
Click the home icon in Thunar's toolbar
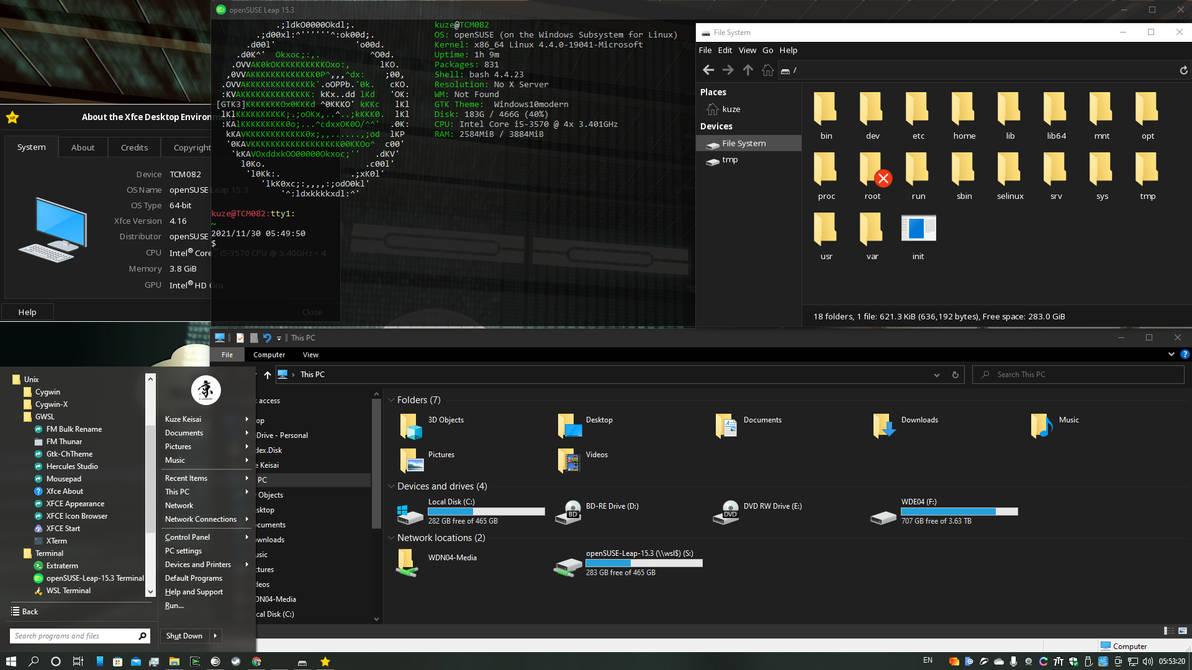[x=766, y=70]
